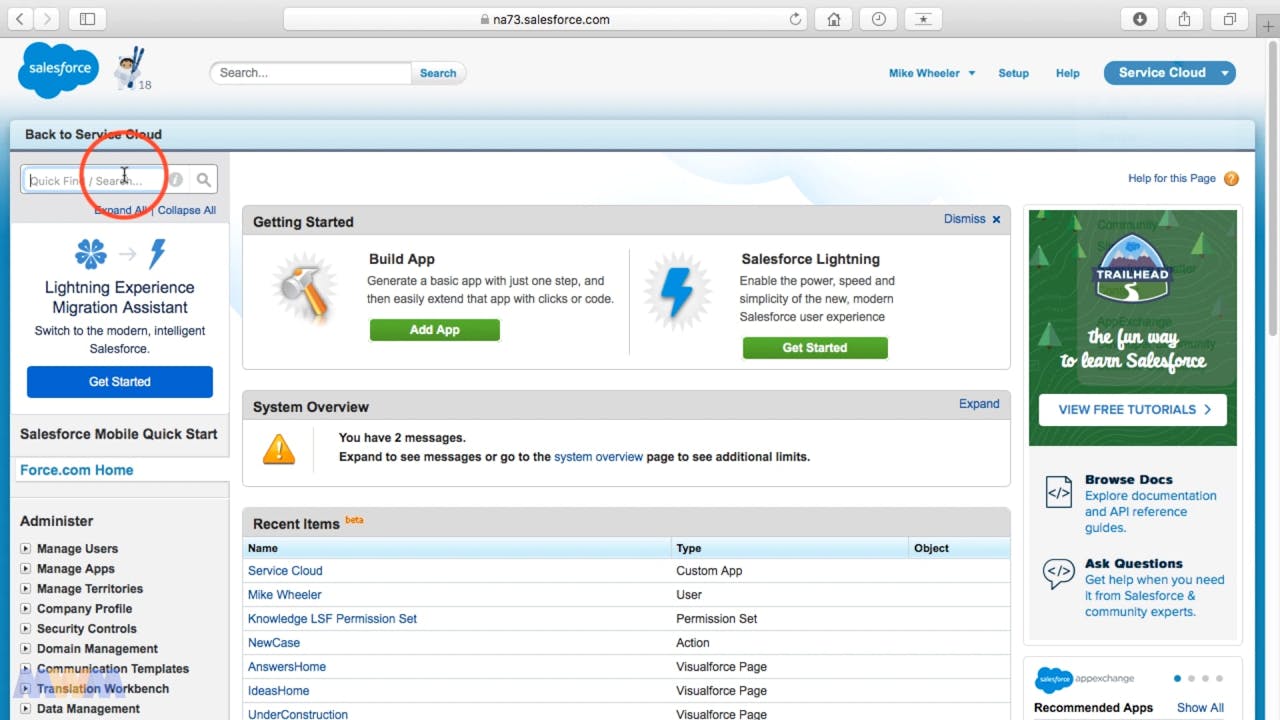Click the green Add App button
1280x720 pixels.
click(x=434, y=330)
